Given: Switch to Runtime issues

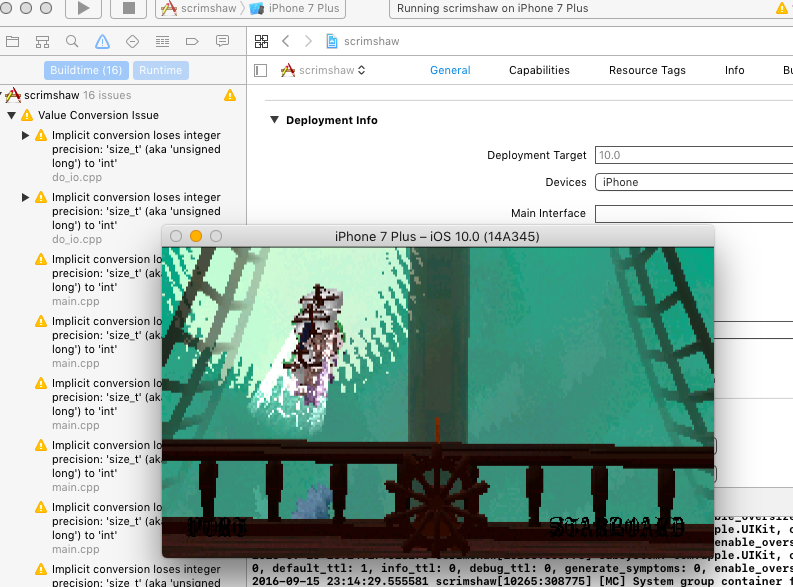Looking at the screenshot, I should pos(160,70).
